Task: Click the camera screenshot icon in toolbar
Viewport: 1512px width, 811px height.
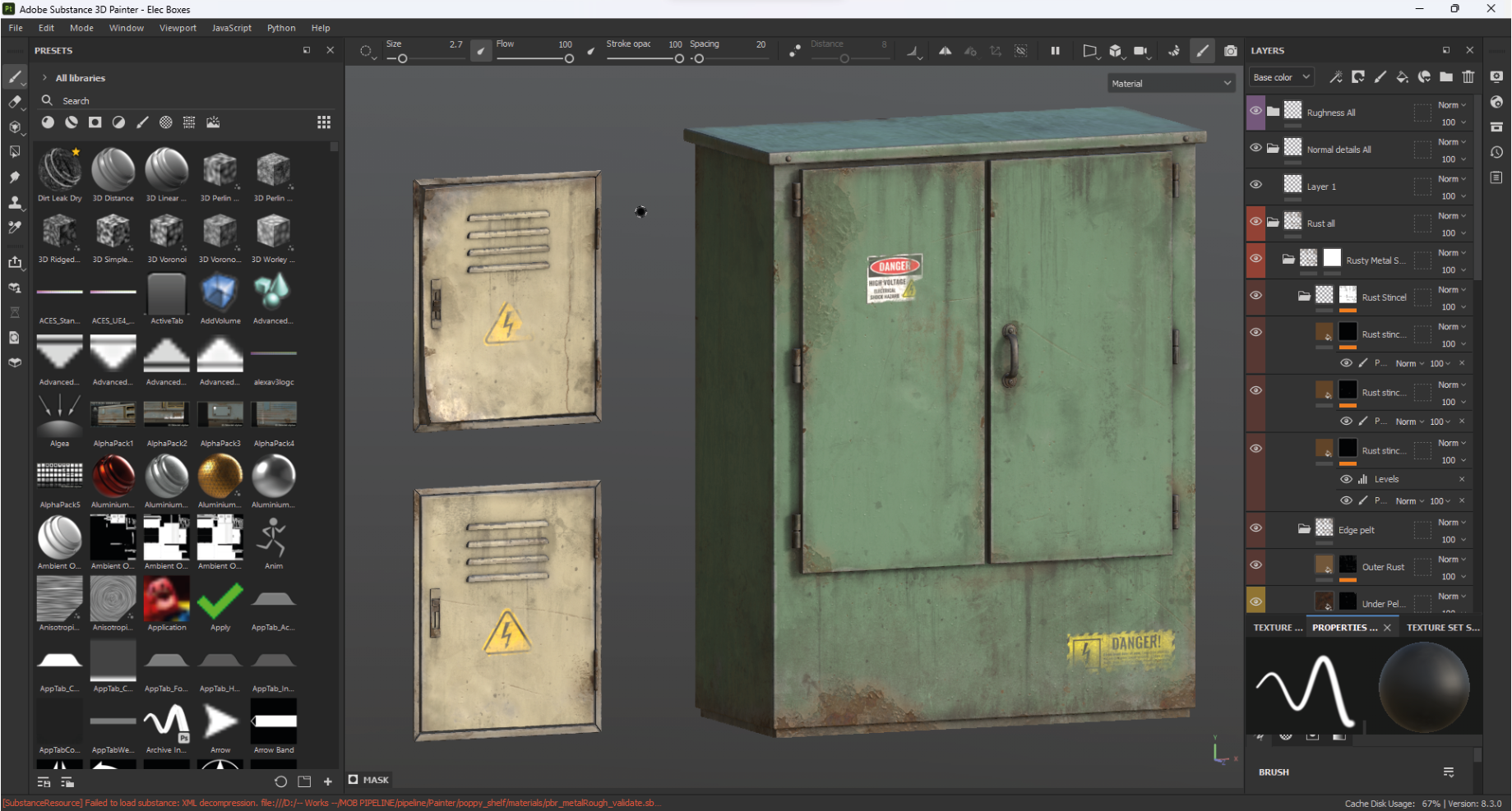Action: pyautogui.click(x=1230, y=51)
